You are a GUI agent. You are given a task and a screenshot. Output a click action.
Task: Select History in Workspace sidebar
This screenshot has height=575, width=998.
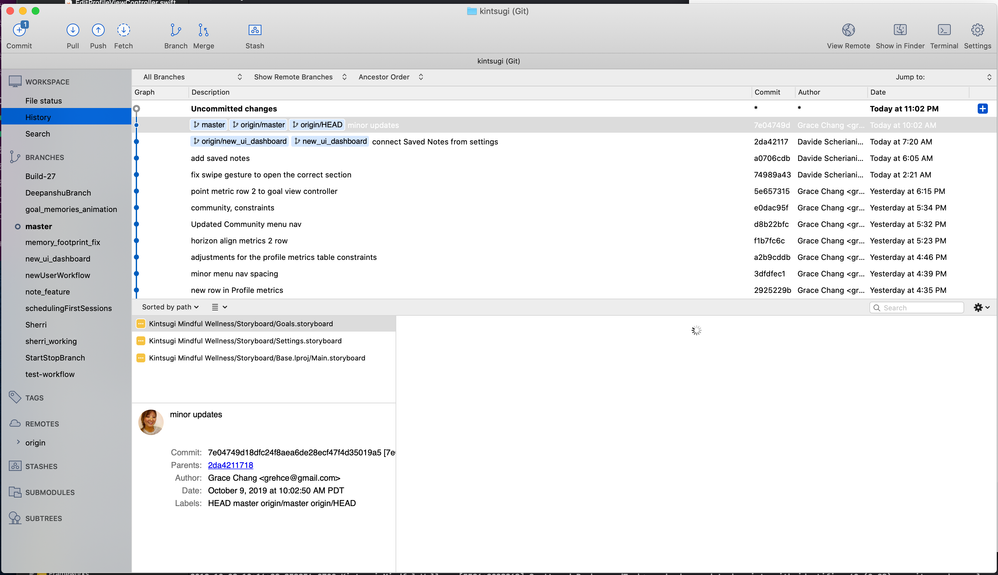point(66,117)
